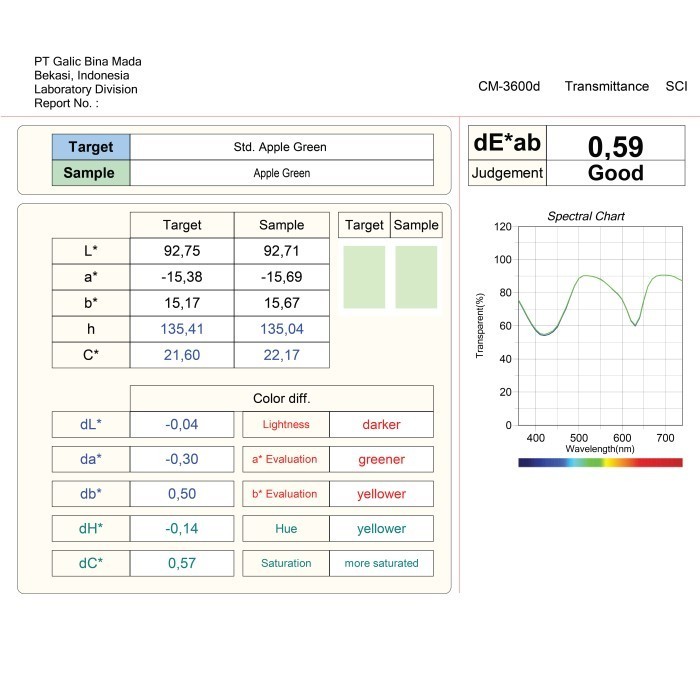Viewport: 700px width, 700px height.
Task: Click the 'h' row header
Action: pyautogui.click(x=91, y=329)
